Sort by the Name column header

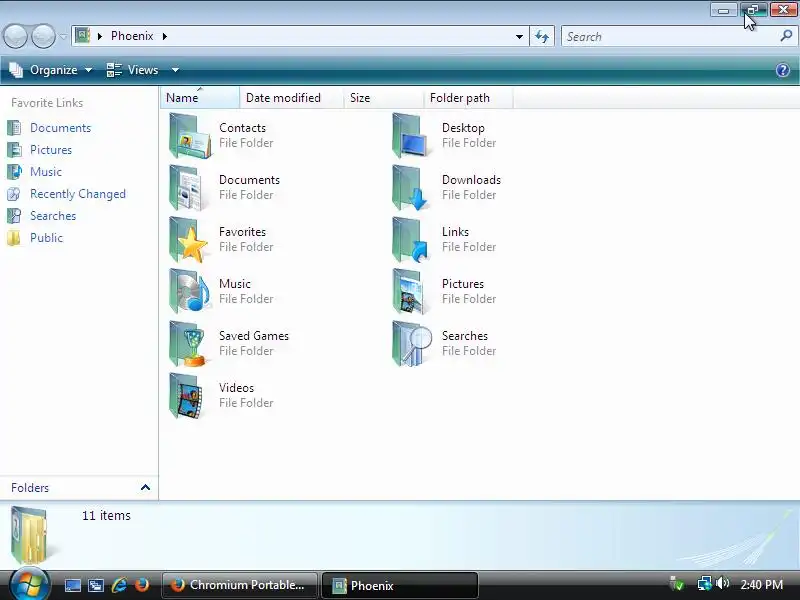click(199, 97)
